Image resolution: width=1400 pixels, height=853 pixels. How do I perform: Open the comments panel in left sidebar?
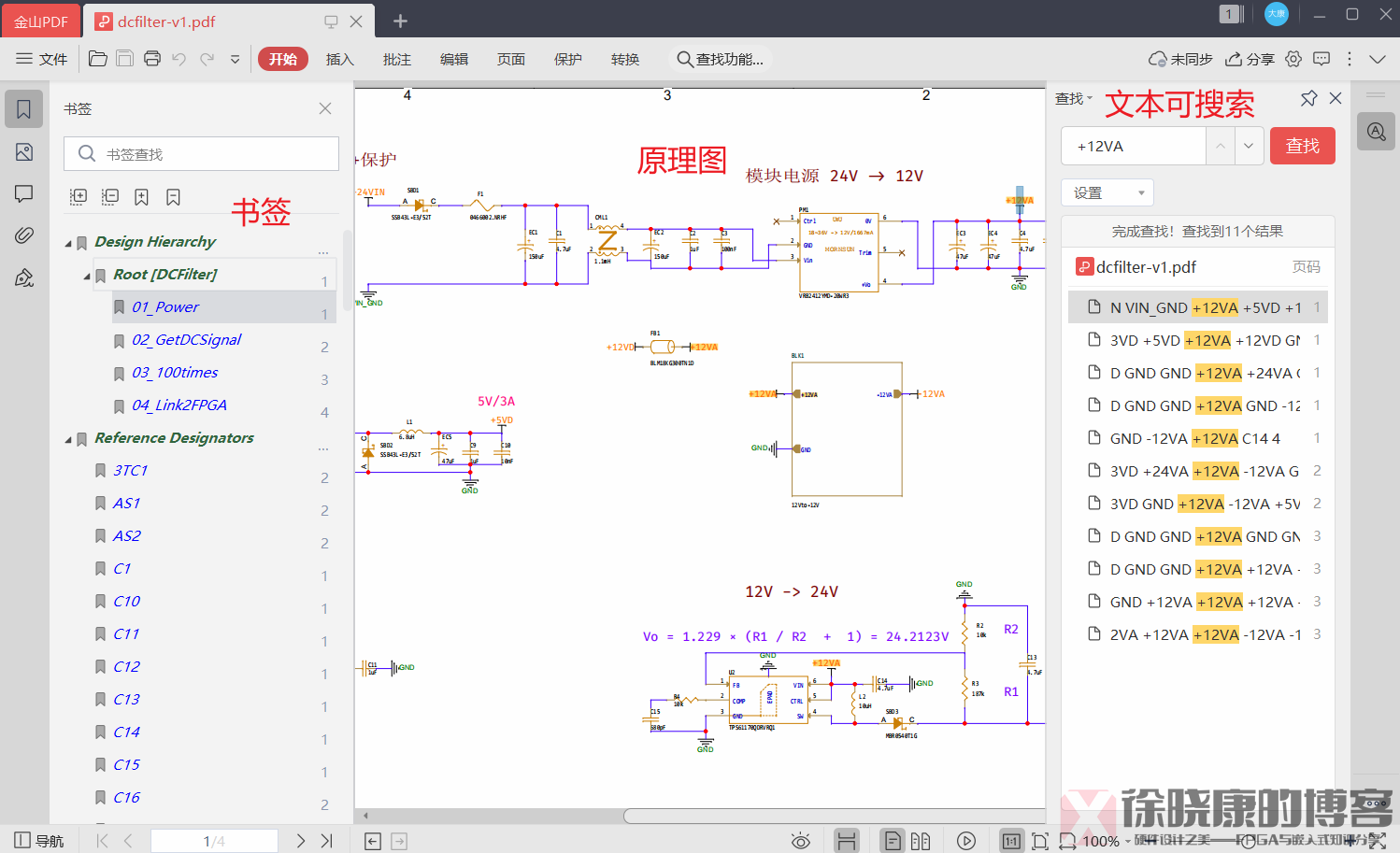(x=24, y=193)
